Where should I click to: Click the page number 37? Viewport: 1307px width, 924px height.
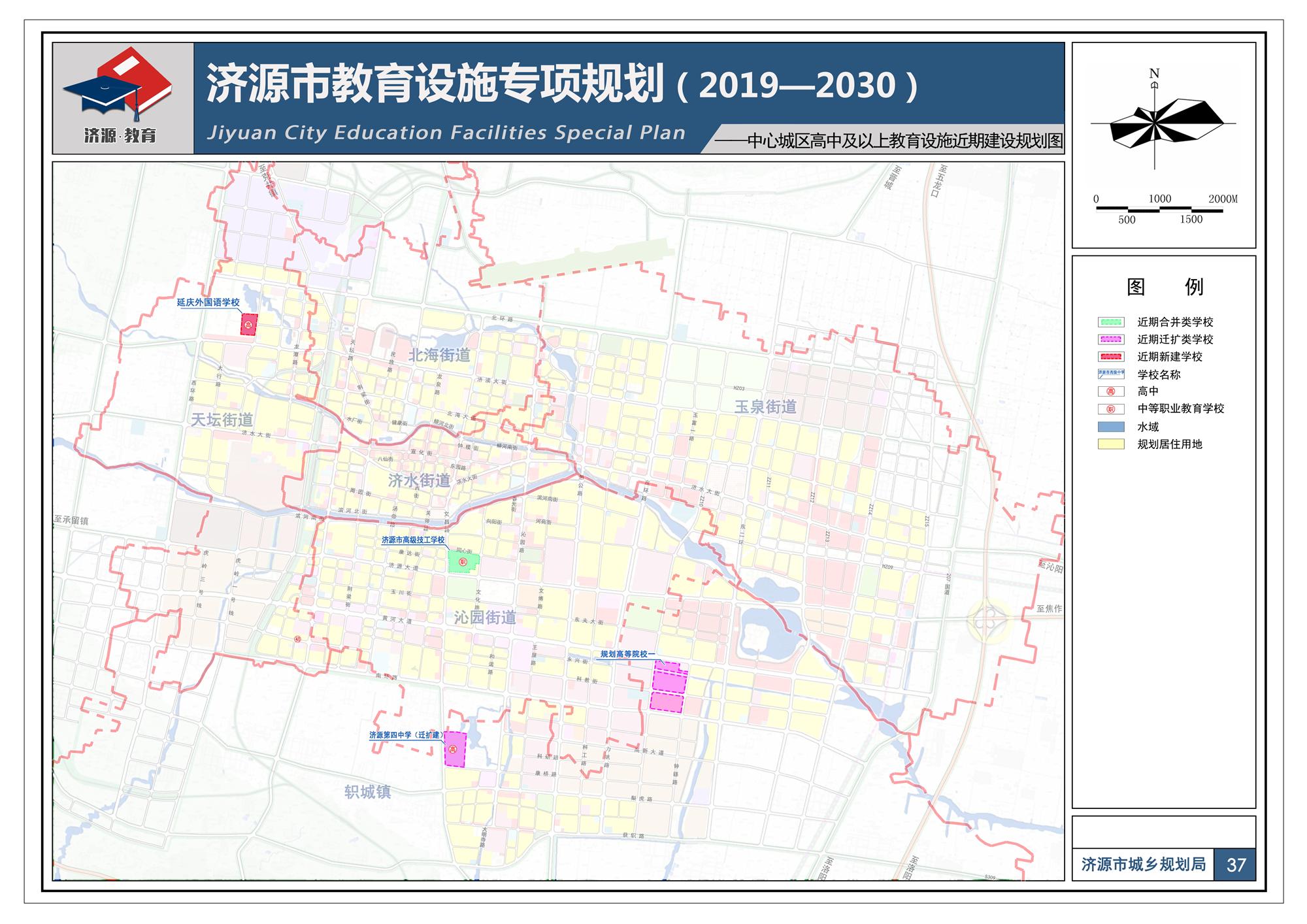tap(1236, 865)
